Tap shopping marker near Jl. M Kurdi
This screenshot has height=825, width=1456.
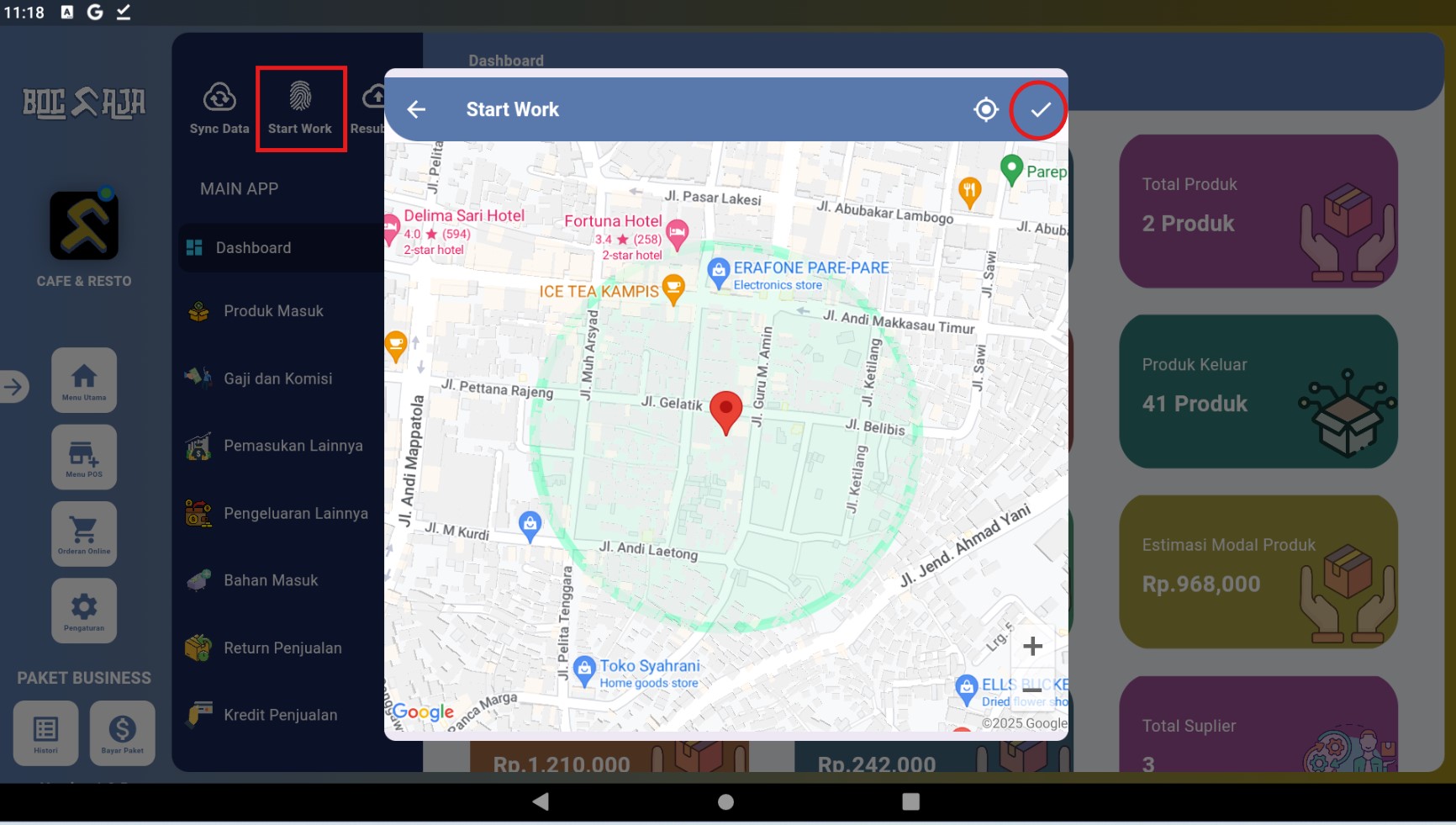click(530, 526)
